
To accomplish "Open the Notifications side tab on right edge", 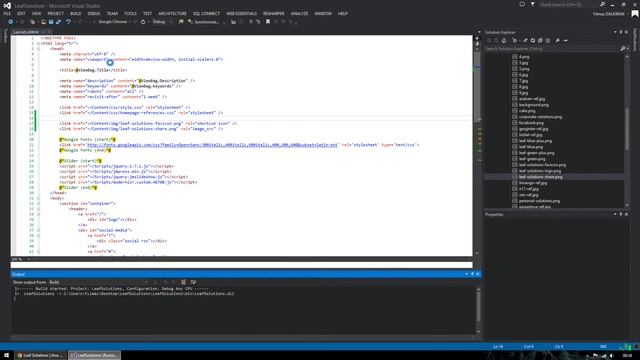I will pyautogui.click(x=636, y=40).
